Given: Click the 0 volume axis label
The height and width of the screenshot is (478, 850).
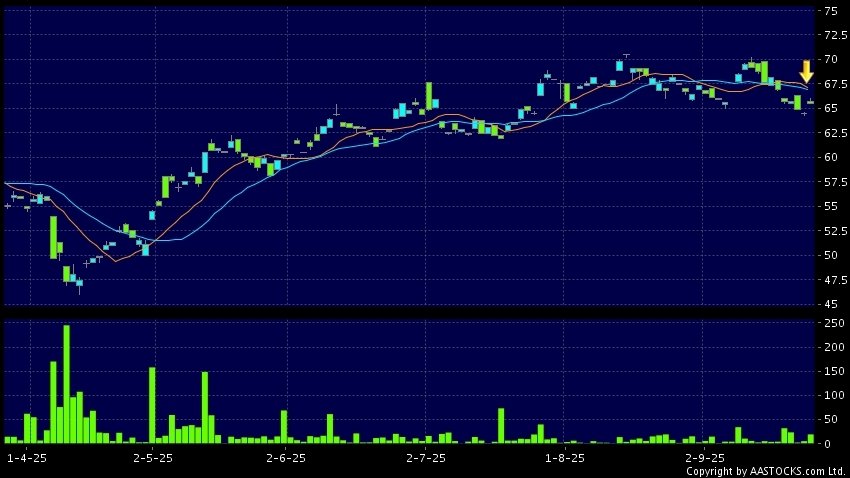Looking at the screenshot, I should click(827, 444).
